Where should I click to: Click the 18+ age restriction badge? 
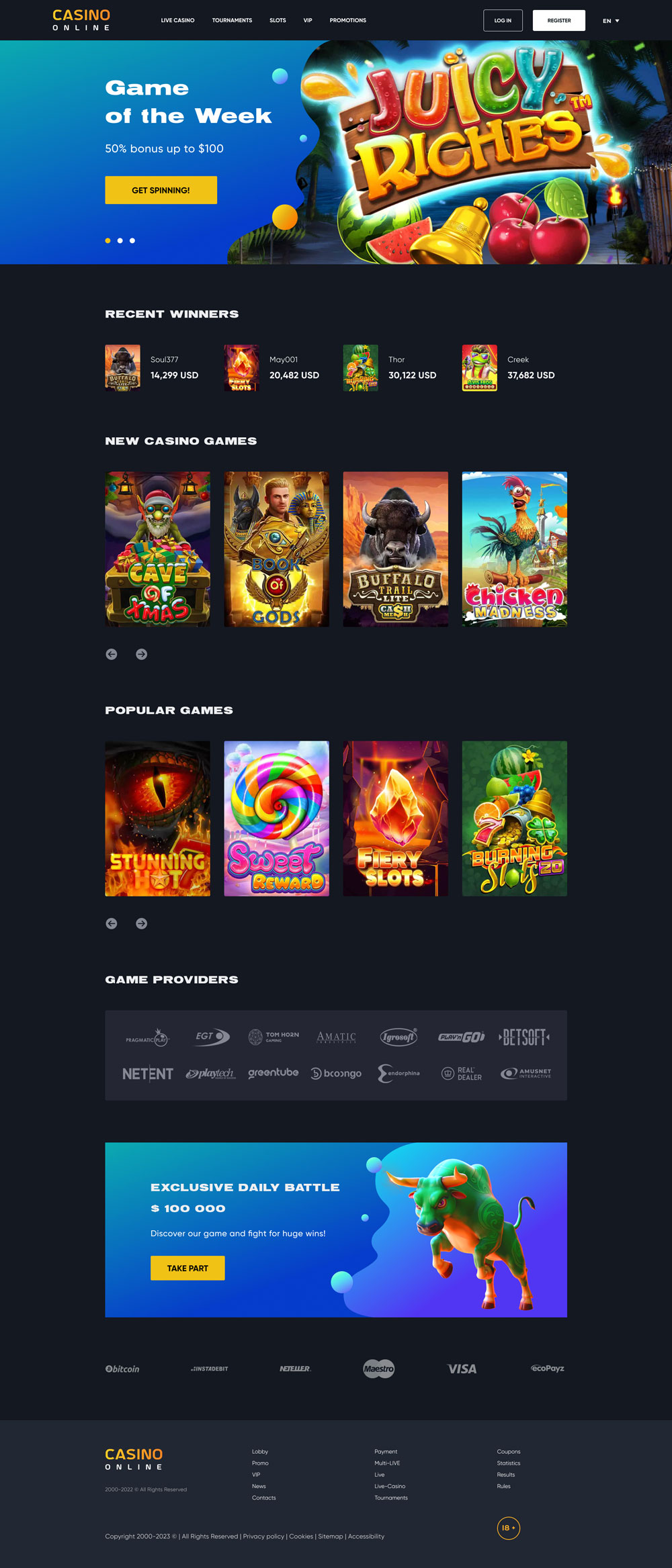click(x=509, y=1528)
